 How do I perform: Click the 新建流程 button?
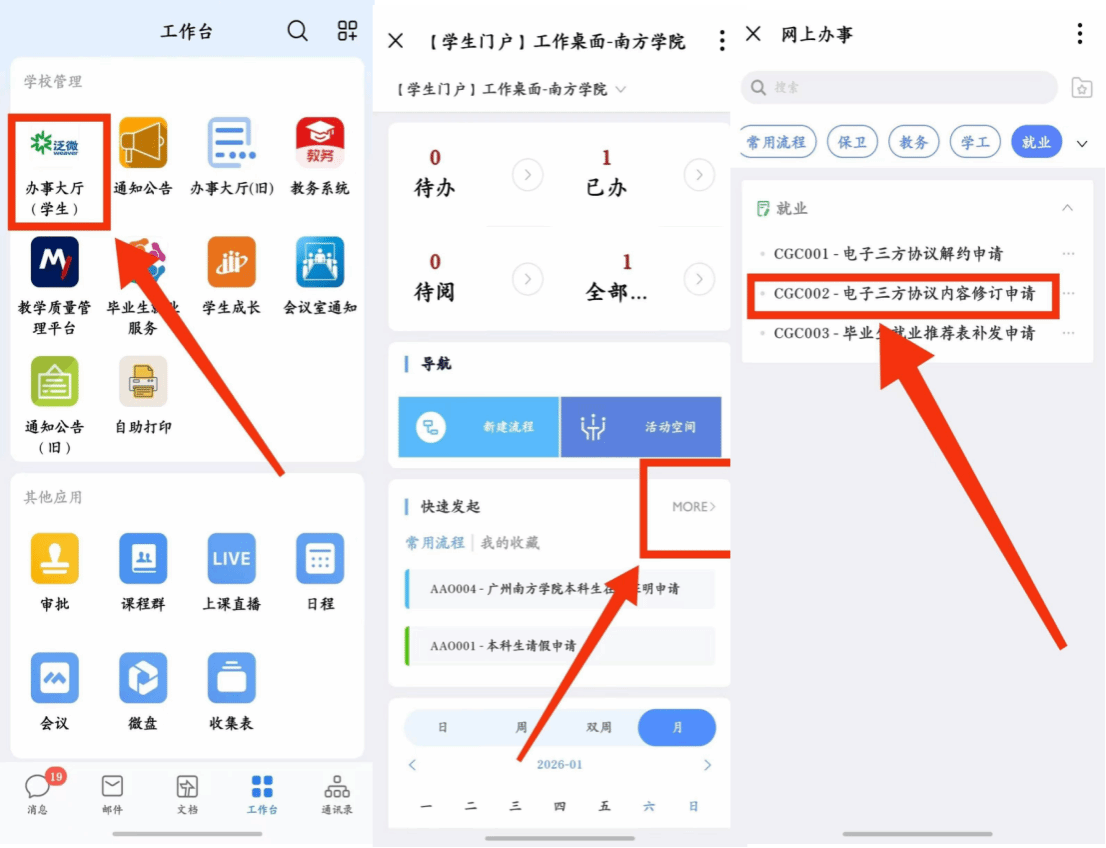(479, 427)
